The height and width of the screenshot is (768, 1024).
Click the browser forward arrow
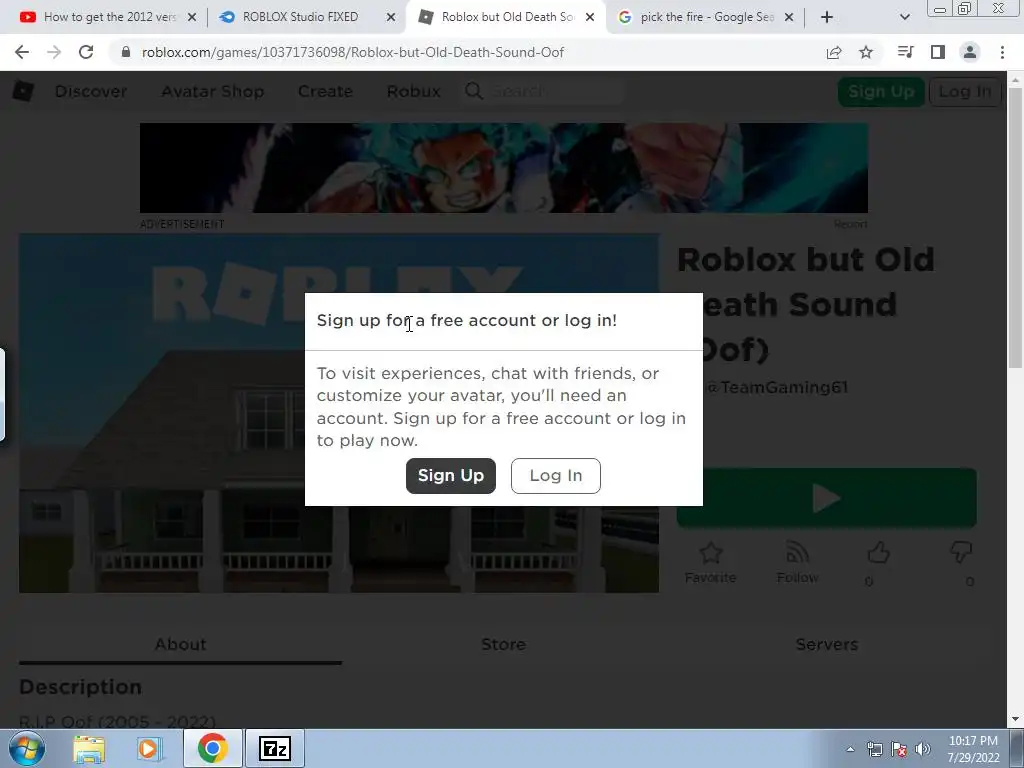click(54, 52)
